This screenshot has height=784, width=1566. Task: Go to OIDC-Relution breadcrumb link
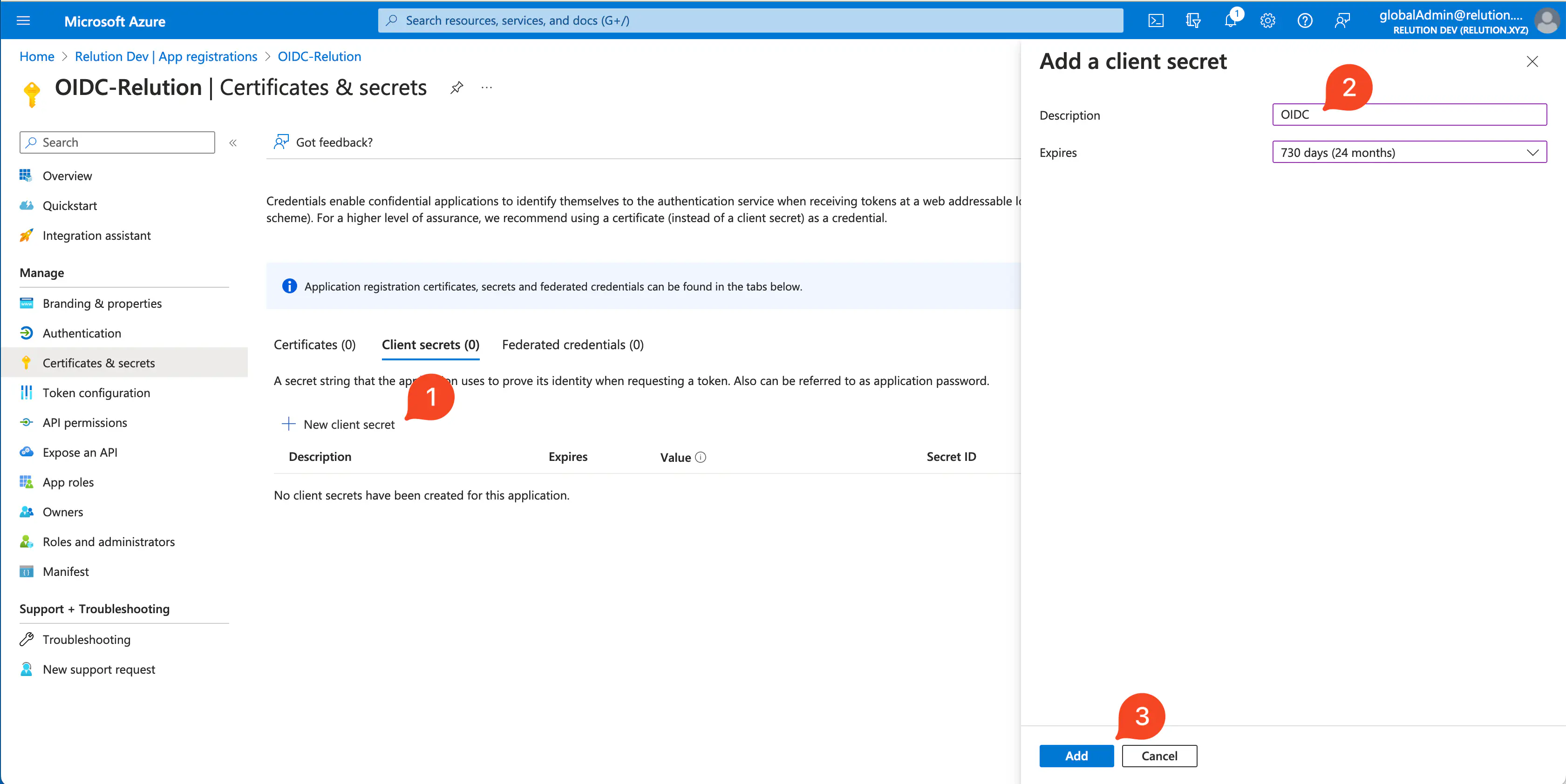point(319,56)
